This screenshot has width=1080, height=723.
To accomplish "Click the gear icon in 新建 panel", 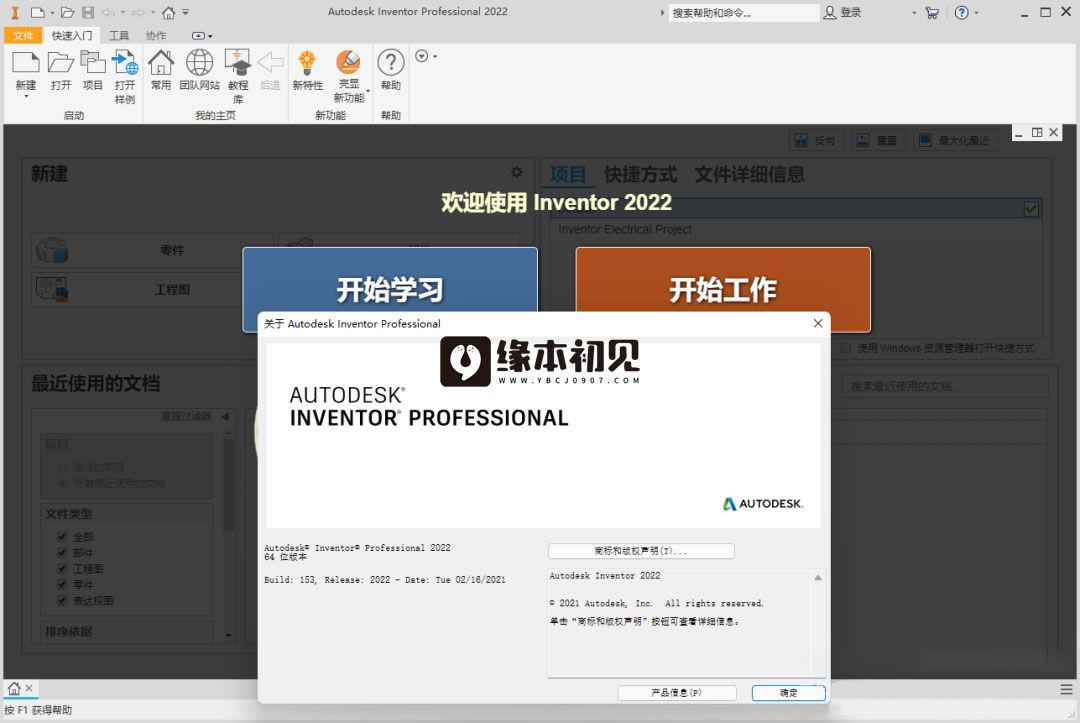I will tap(517, 172).
